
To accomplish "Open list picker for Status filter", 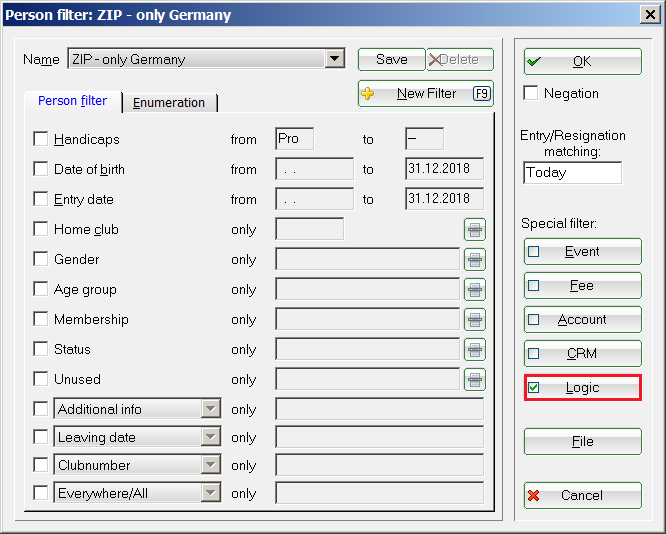I will (x=474, y=350).
